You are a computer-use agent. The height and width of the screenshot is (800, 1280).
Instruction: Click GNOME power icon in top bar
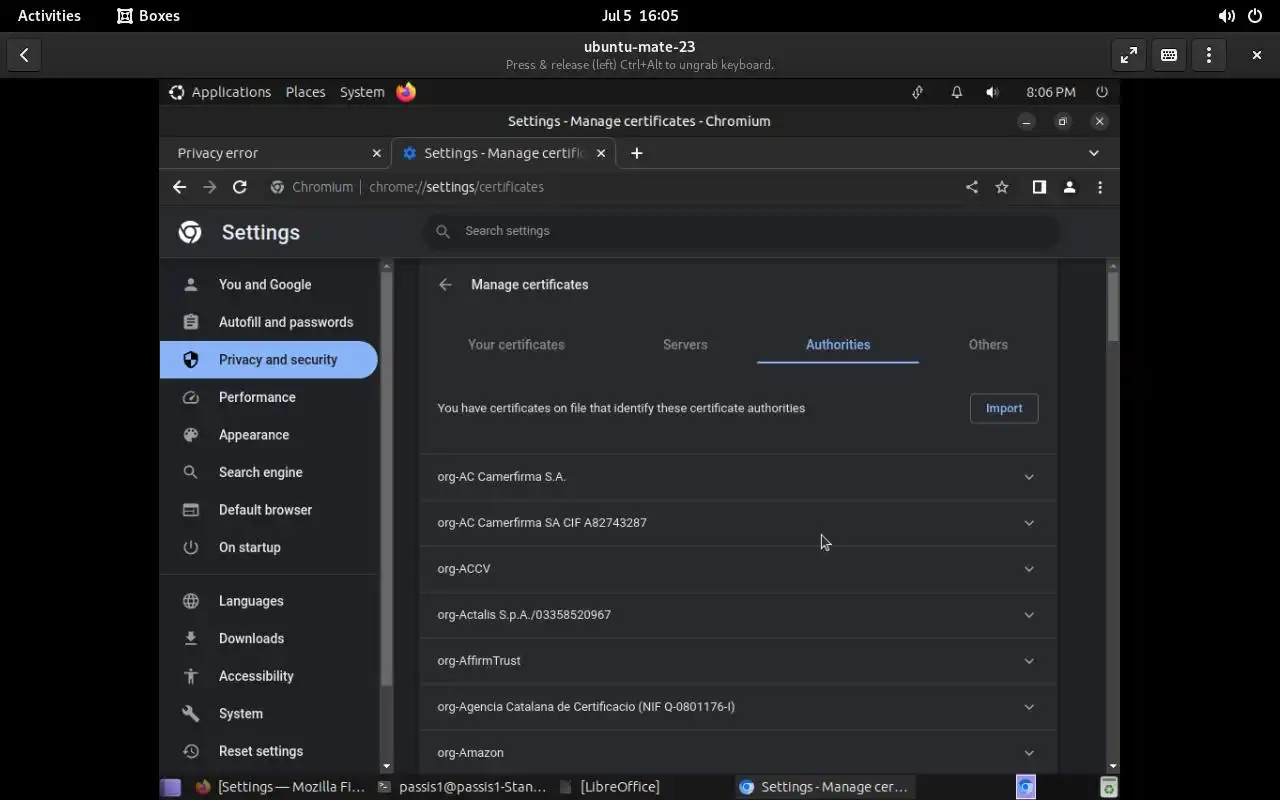tap(1254, 16)
